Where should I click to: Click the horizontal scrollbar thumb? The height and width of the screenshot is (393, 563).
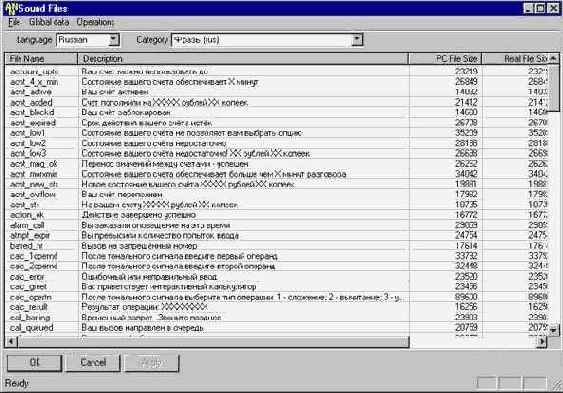(x=213, y=342)
